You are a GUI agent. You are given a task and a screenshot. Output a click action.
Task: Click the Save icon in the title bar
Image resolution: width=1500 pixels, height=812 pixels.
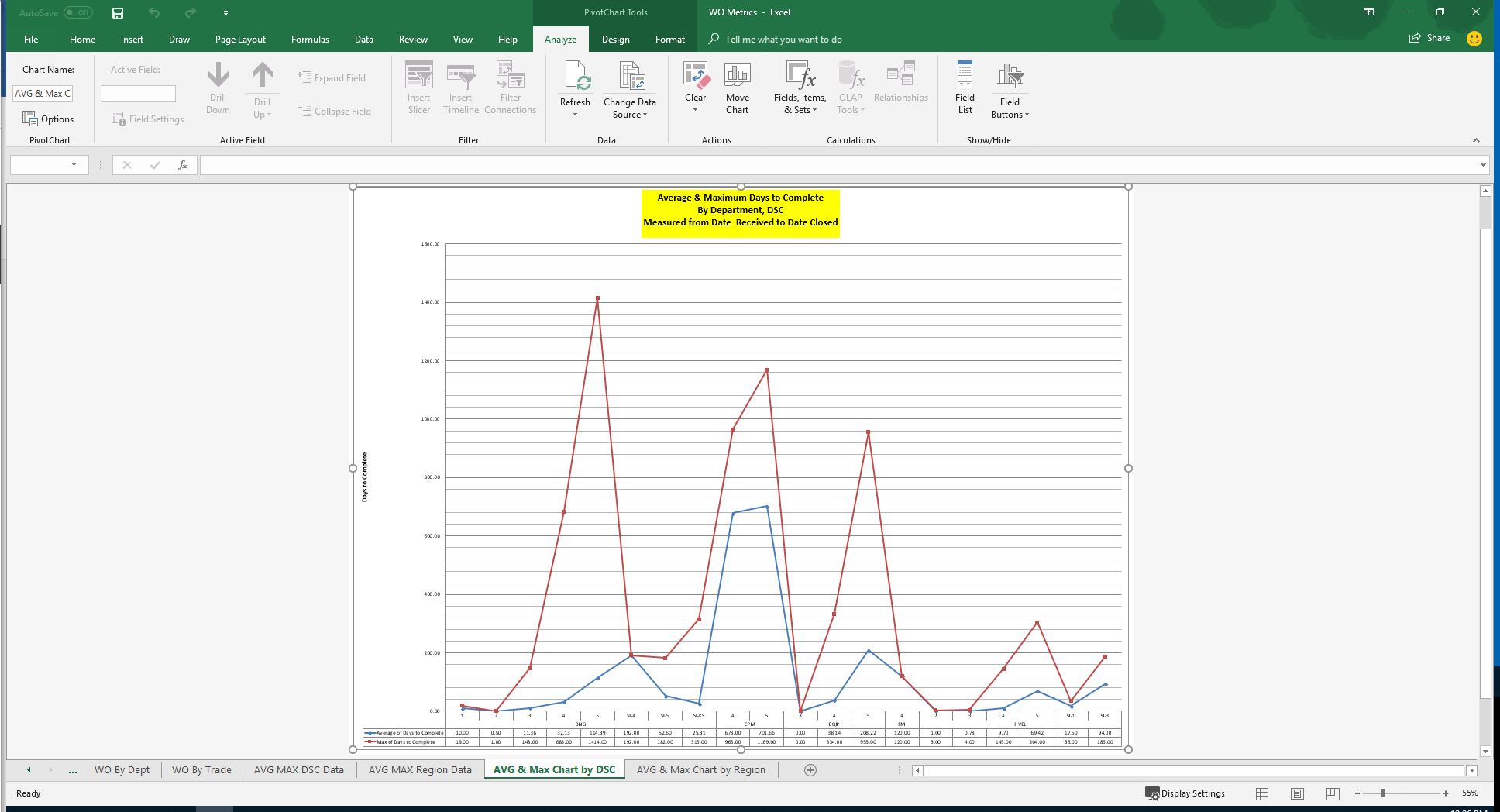point(118,12)
